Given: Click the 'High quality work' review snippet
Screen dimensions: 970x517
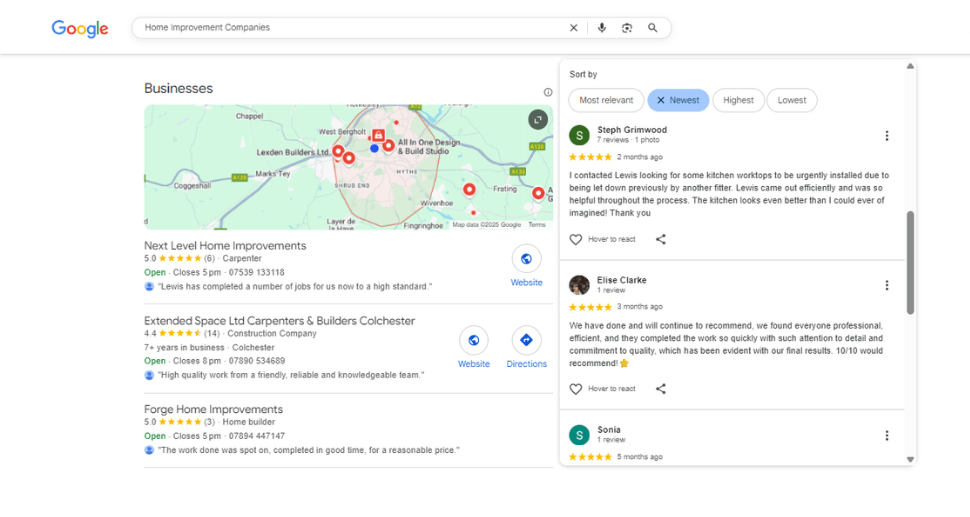Looking at the screenshot, I should point(291,375).
